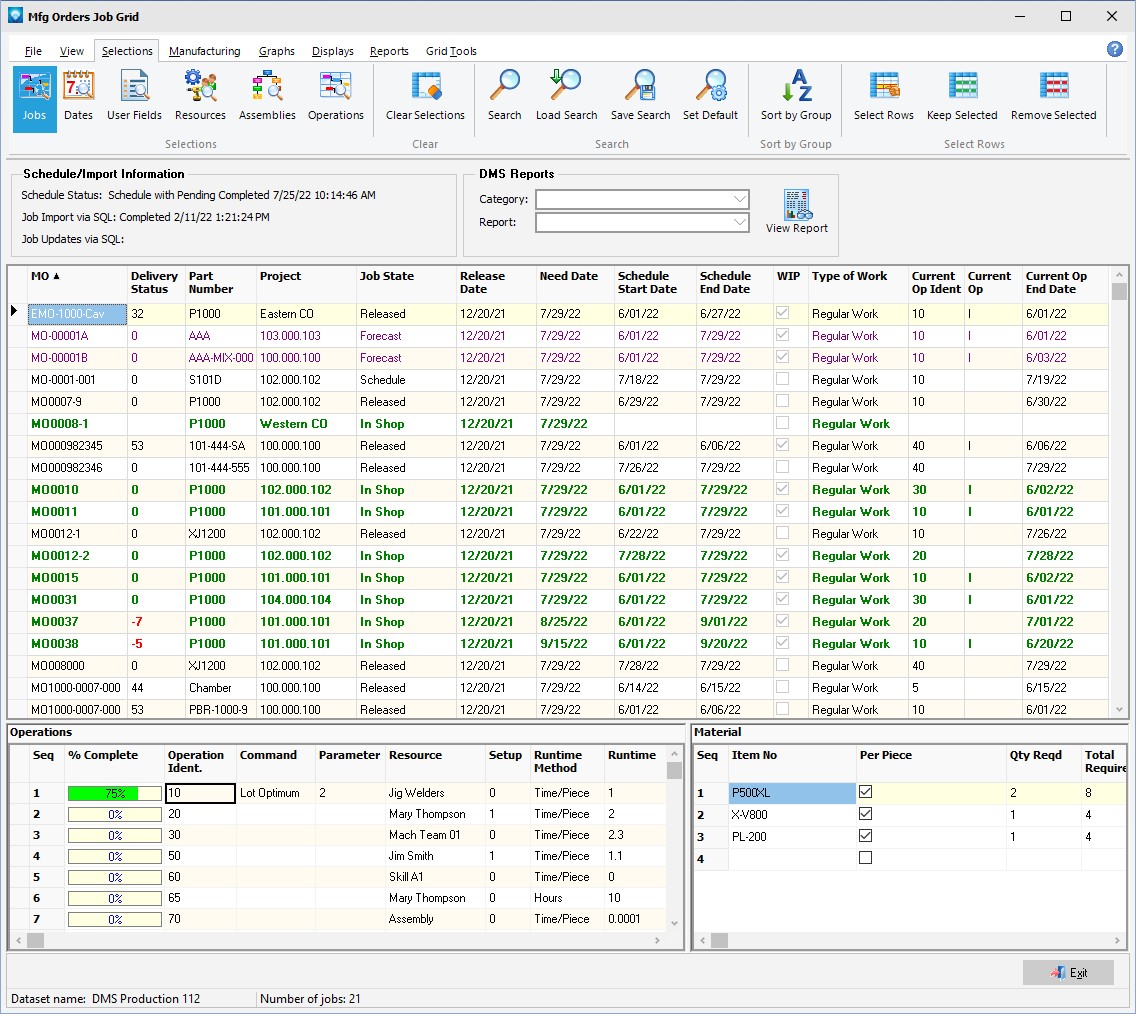1136x1014 pixels.
Task: Switch to the Manufacturing tab
Action: pos(204,51)
